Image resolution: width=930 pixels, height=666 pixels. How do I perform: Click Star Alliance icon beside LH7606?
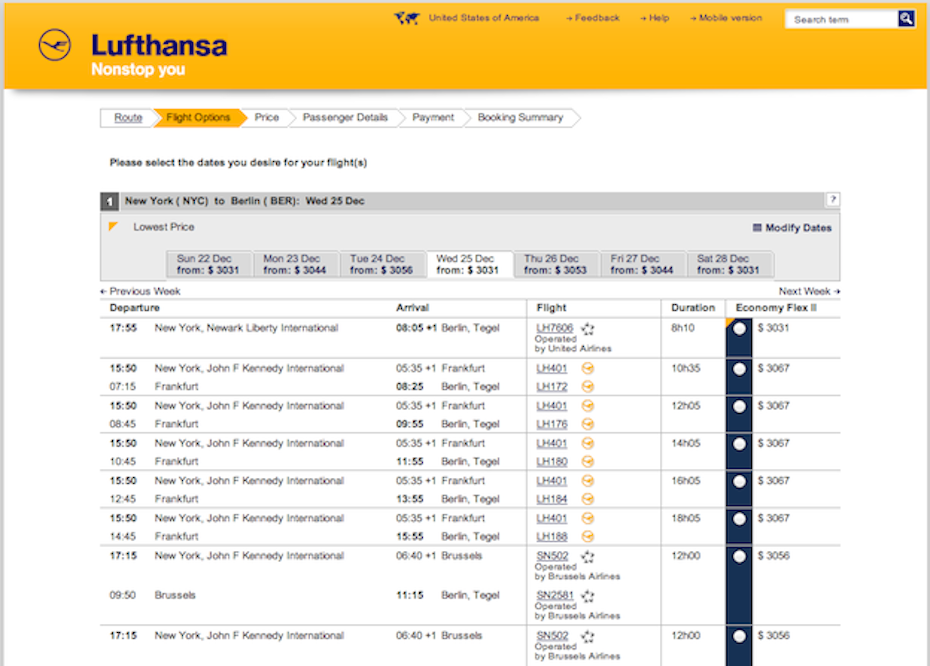coord(588,329)
